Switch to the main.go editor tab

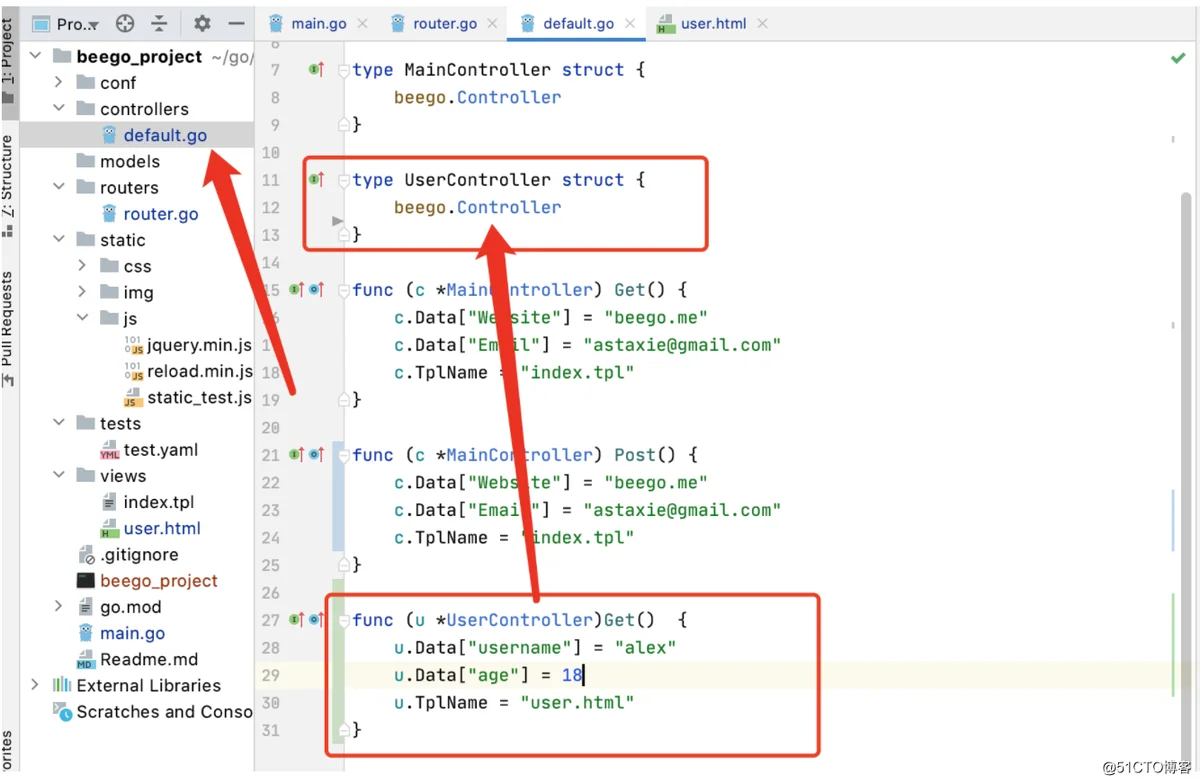pyautogui.click(x=318, y=23)
